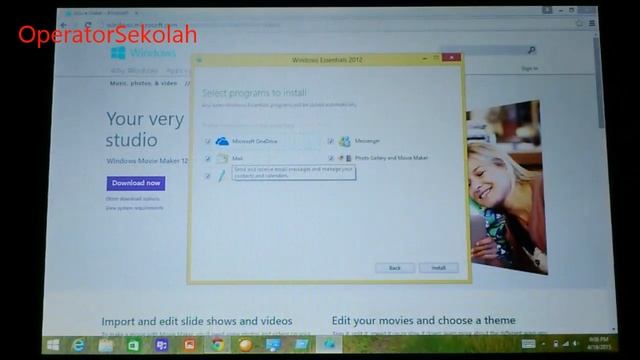Screen dimensions: 640x360
Task: Launch Internet Explorer from the taskbar
Action: click(x=78, y=346)
